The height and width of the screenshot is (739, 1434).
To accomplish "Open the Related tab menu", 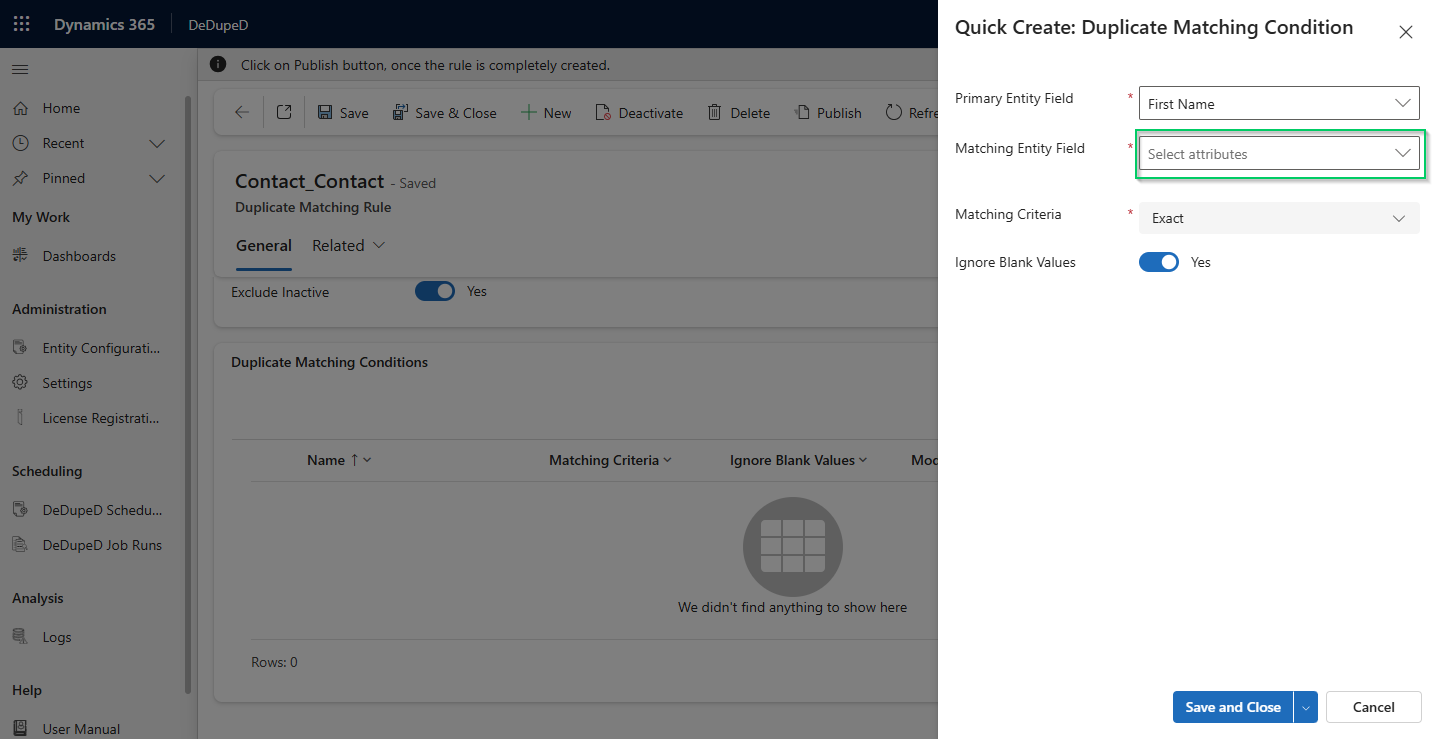I will coord(348,246).
